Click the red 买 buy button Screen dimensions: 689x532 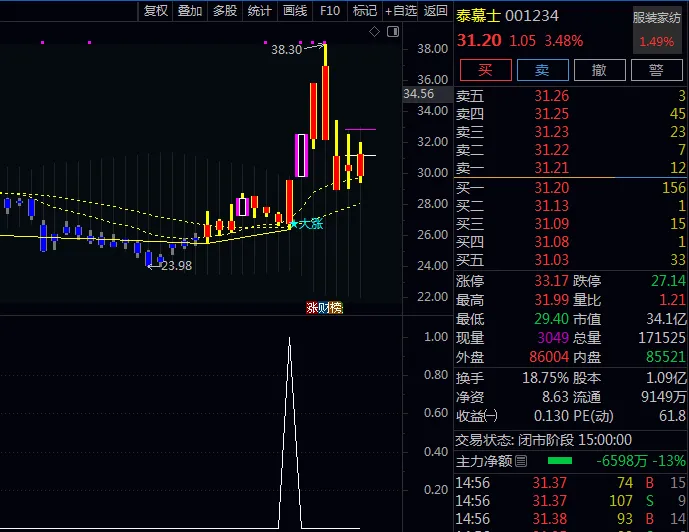pos(486,70)
